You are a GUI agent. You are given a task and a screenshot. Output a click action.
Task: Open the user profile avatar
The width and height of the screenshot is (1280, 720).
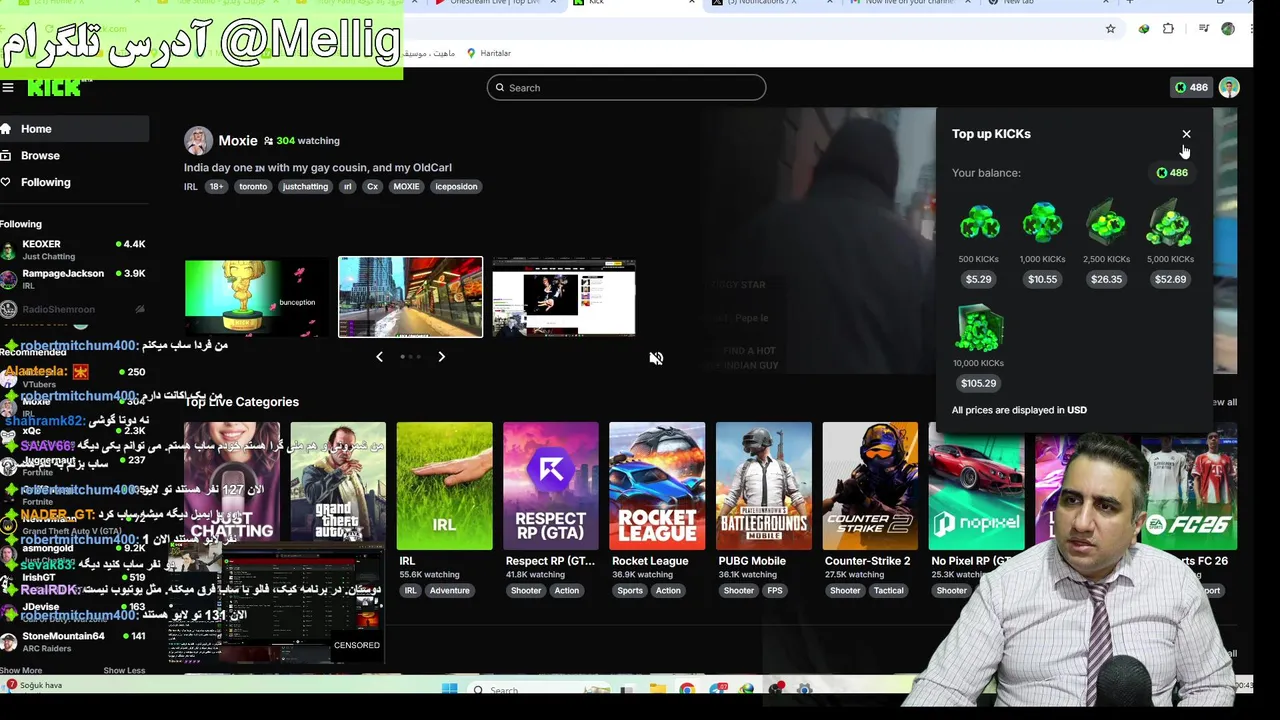1229,88
